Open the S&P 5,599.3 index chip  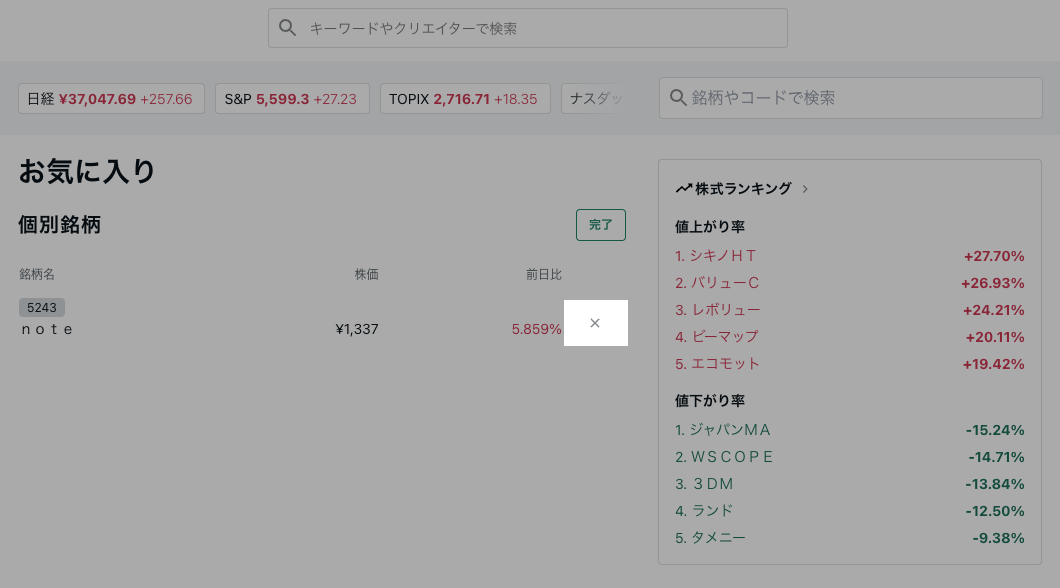(x=292, y=99)
